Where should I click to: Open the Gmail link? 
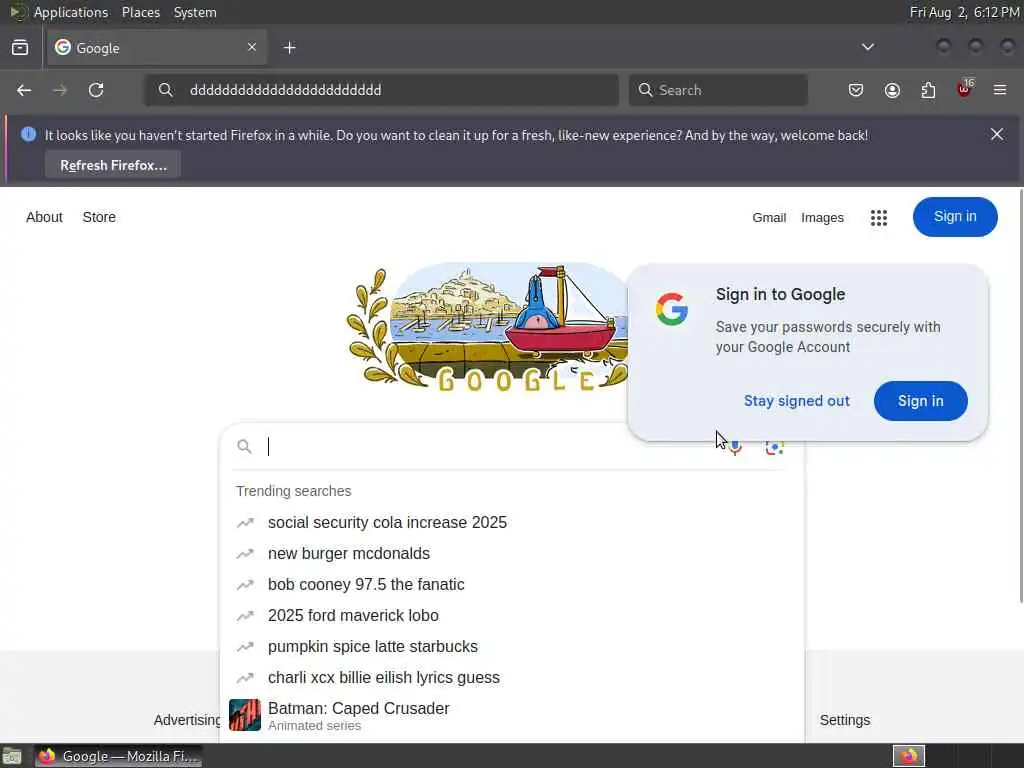pyautogui.click(x=769, y=217)
